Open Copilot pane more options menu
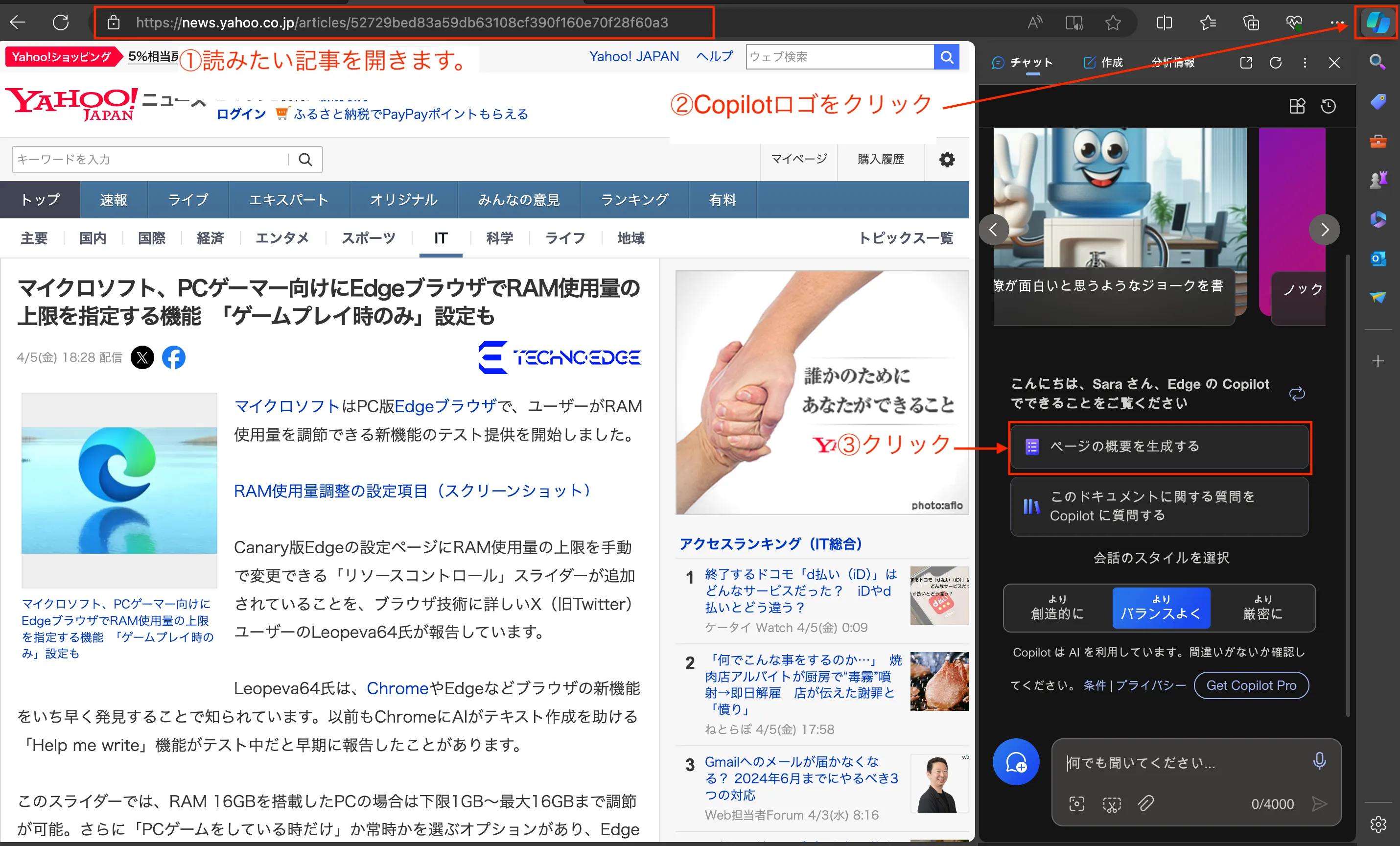1400x846 pixels. click(x=1305, y=63)
